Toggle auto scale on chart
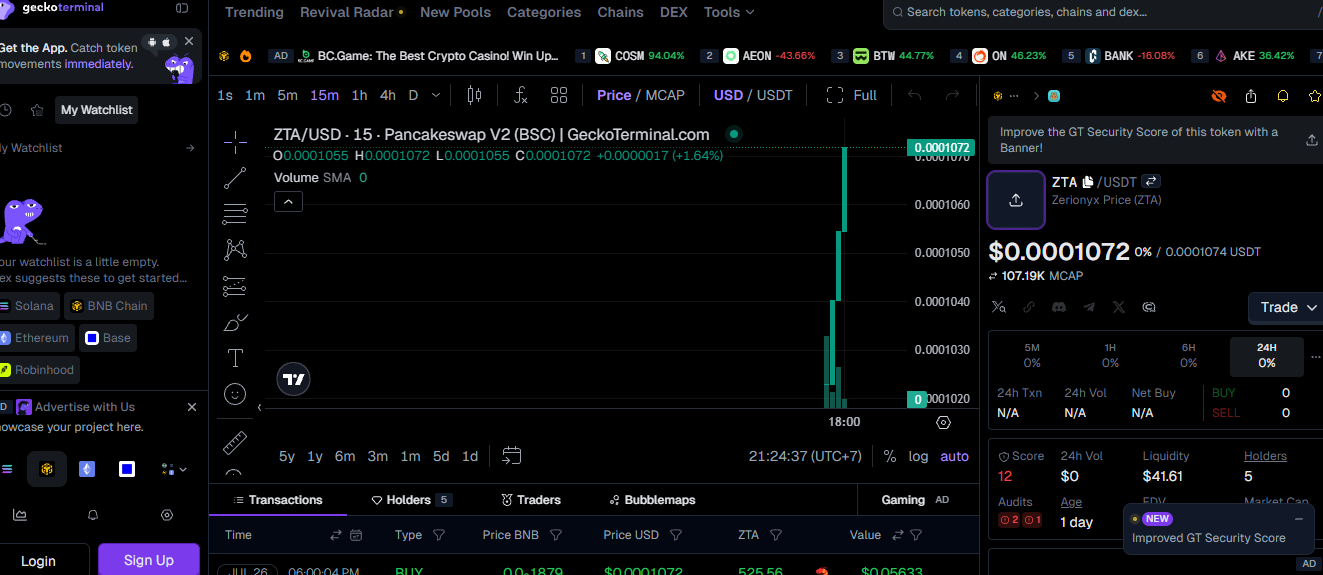 point(954,456)
